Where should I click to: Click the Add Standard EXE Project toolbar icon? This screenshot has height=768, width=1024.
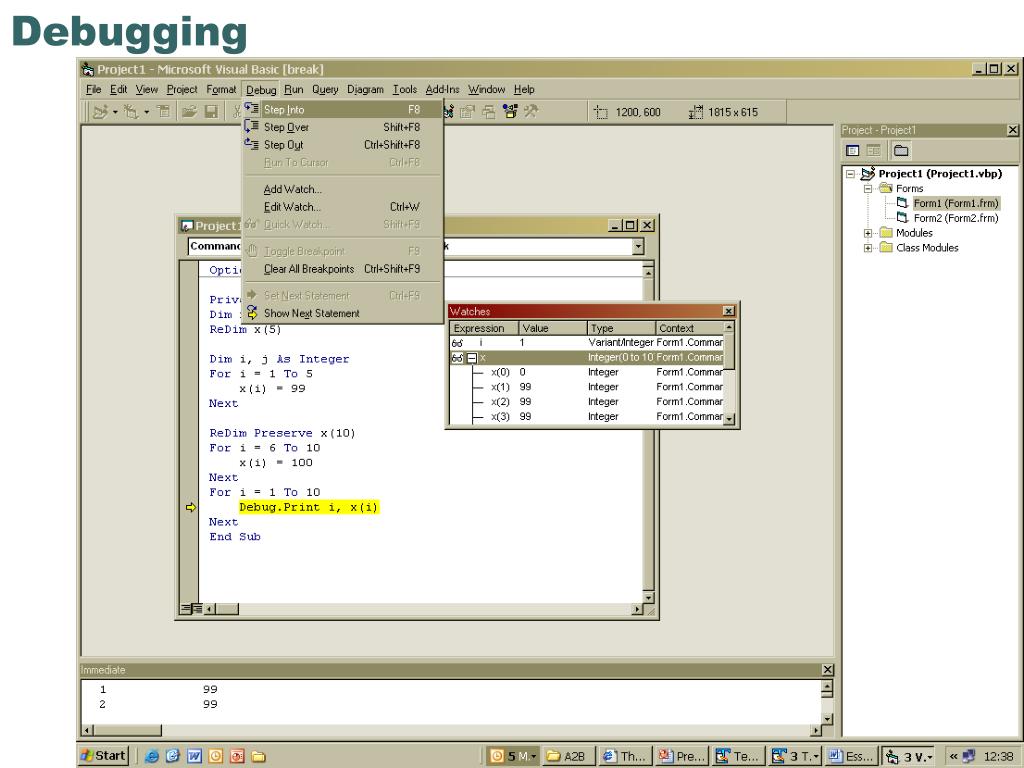tap(100, 112)
